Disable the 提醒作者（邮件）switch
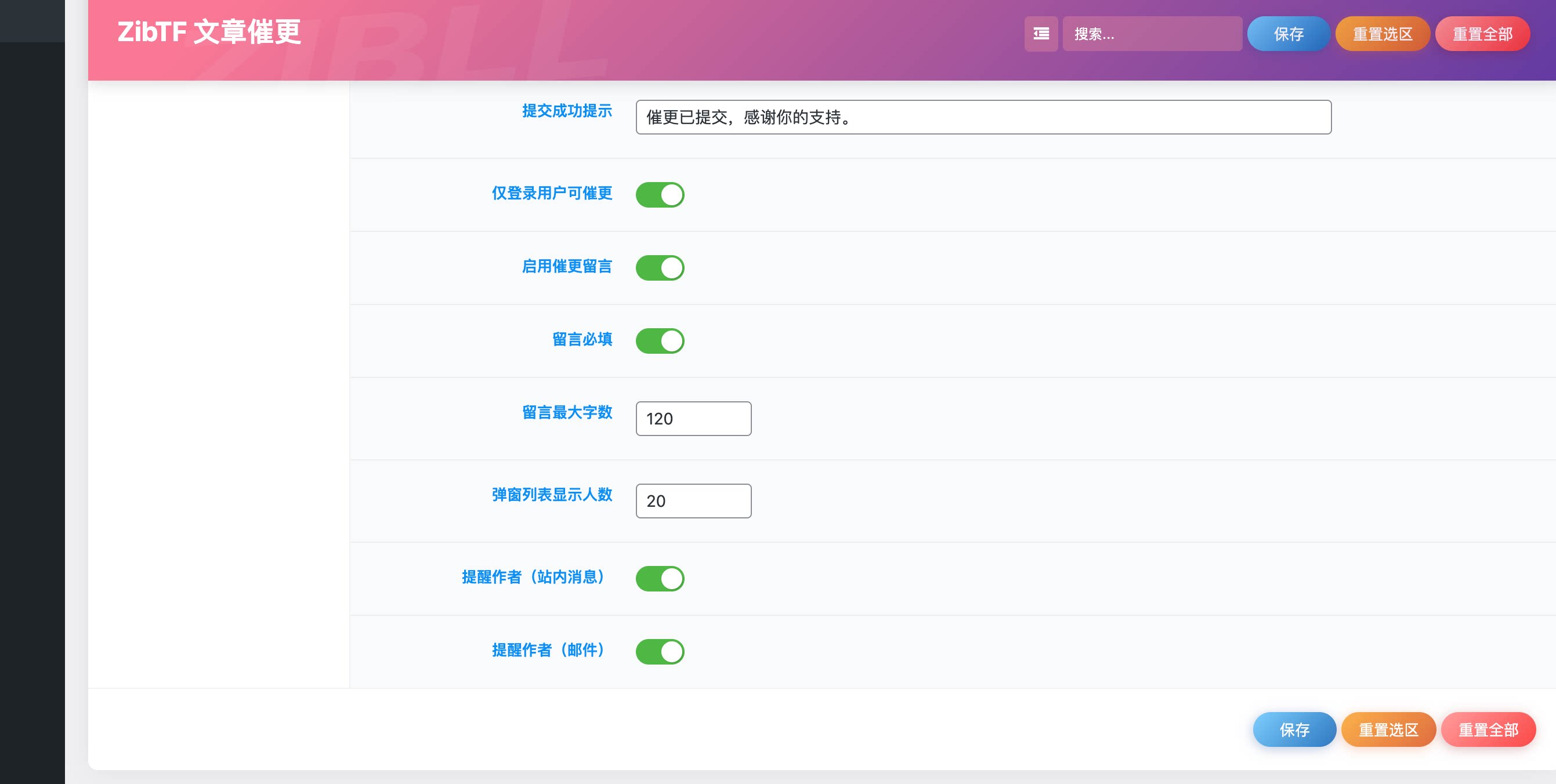Image resolution: width=1556 pixels, height=784 pixels. pos(660,651)
